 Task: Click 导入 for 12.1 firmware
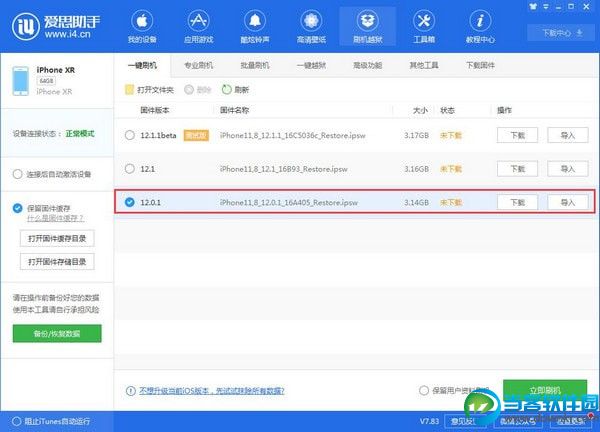pyautogui.click(x=568, y=169)
